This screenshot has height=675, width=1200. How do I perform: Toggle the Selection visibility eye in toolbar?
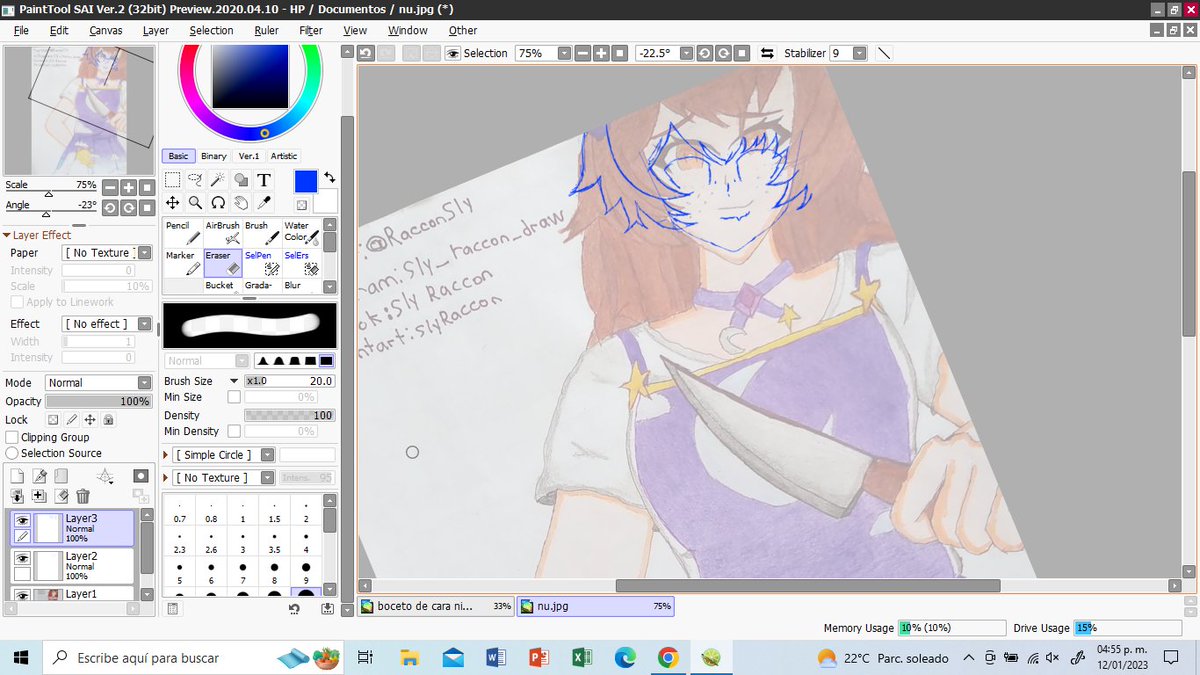(453, 53)
